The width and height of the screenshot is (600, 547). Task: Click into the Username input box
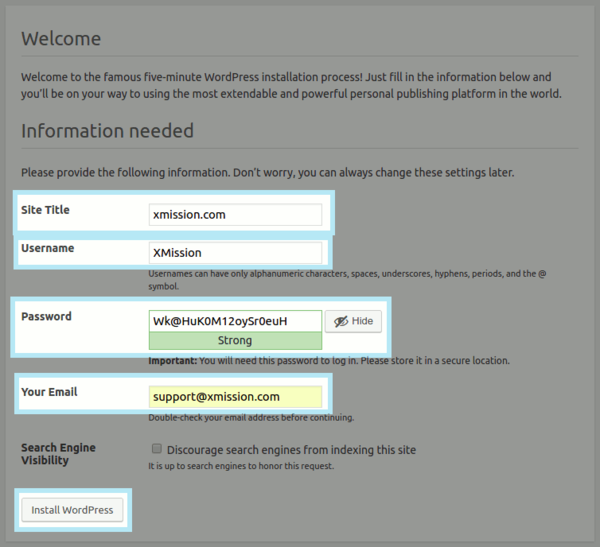click(x=235, y=253)
